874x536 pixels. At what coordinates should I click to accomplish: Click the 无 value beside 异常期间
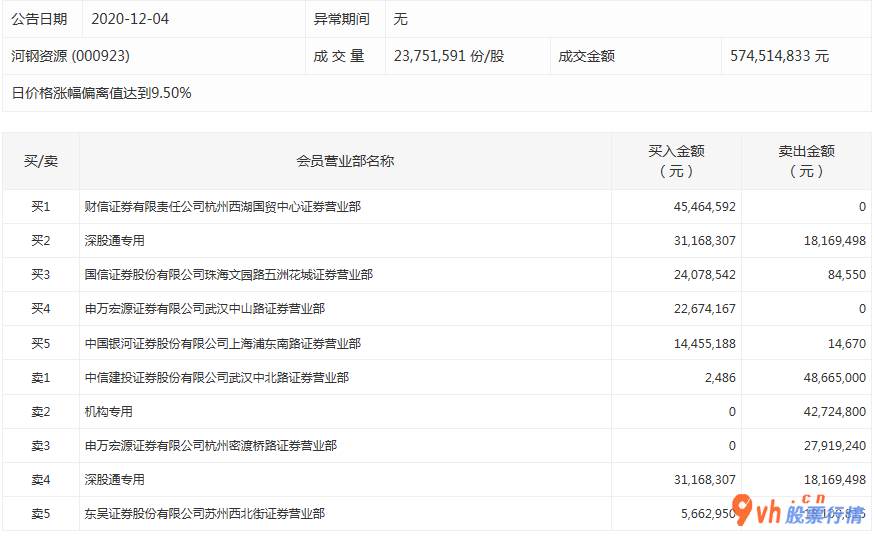[x=400, y=19]
